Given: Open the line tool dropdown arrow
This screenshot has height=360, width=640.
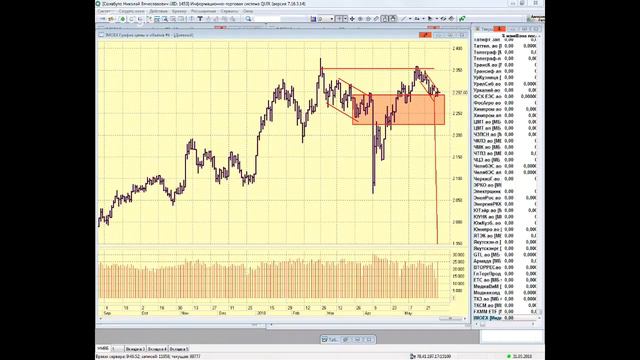Looking at the screenshot, I should click(x=410, y=19).
